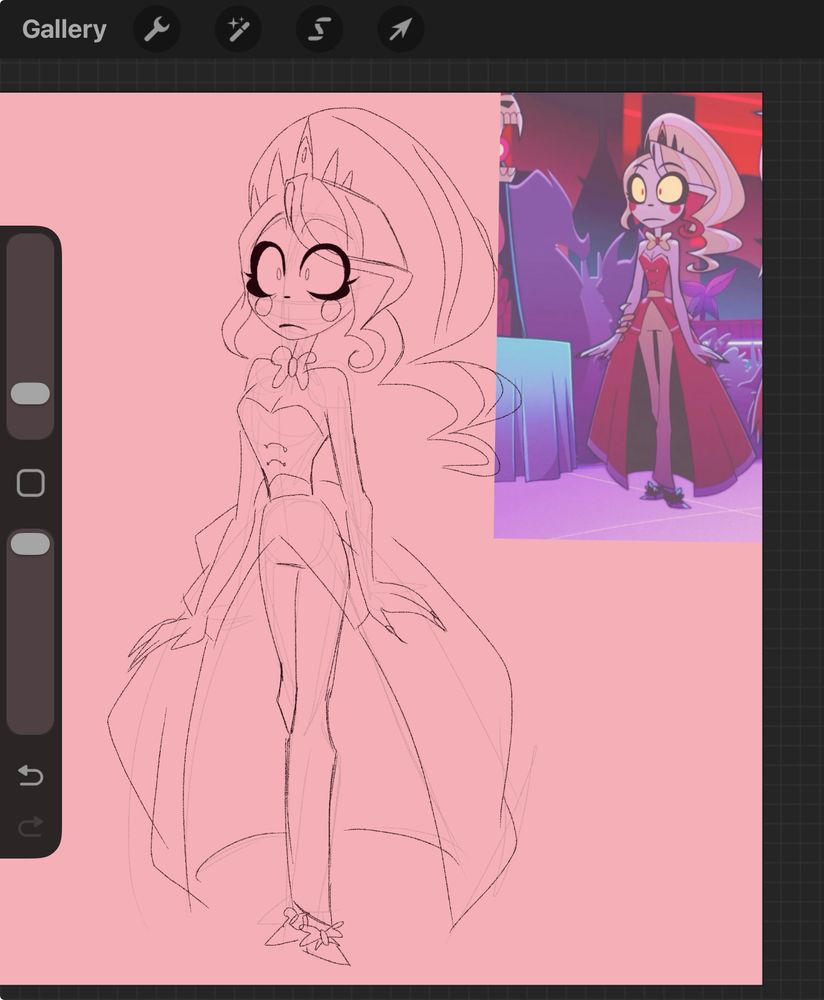Image resolution: width=824 pixels, height=1000 pixels.
Task: Click the brush size slider handle
Action: (x=31, y=393)
